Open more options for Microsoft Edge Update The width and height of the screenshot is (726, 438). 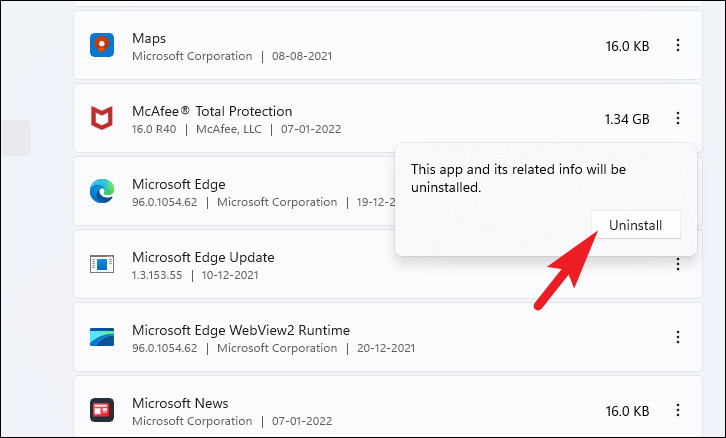(678, 265)
